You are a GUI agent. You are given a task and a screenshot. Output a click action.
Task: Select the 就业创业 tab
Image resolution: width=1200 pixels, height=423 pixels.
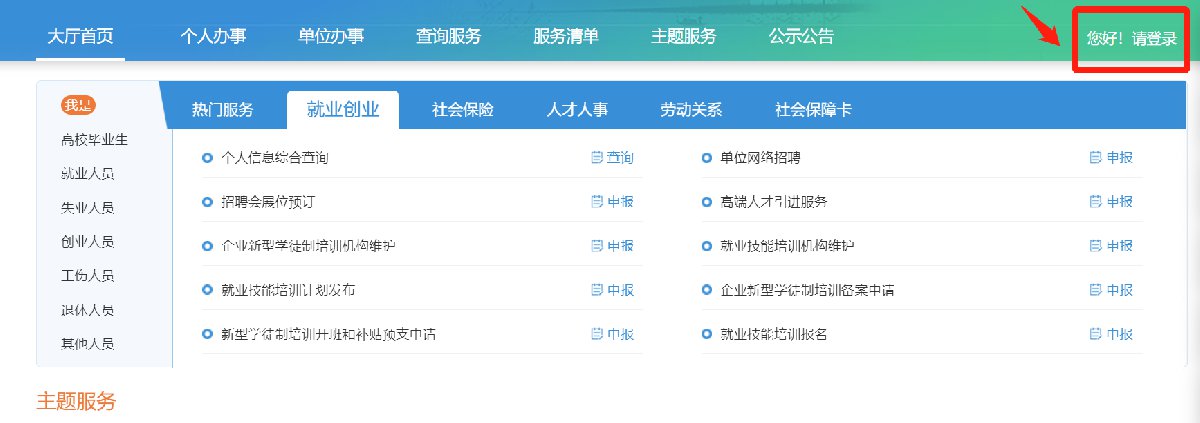(x=342, y=110)
